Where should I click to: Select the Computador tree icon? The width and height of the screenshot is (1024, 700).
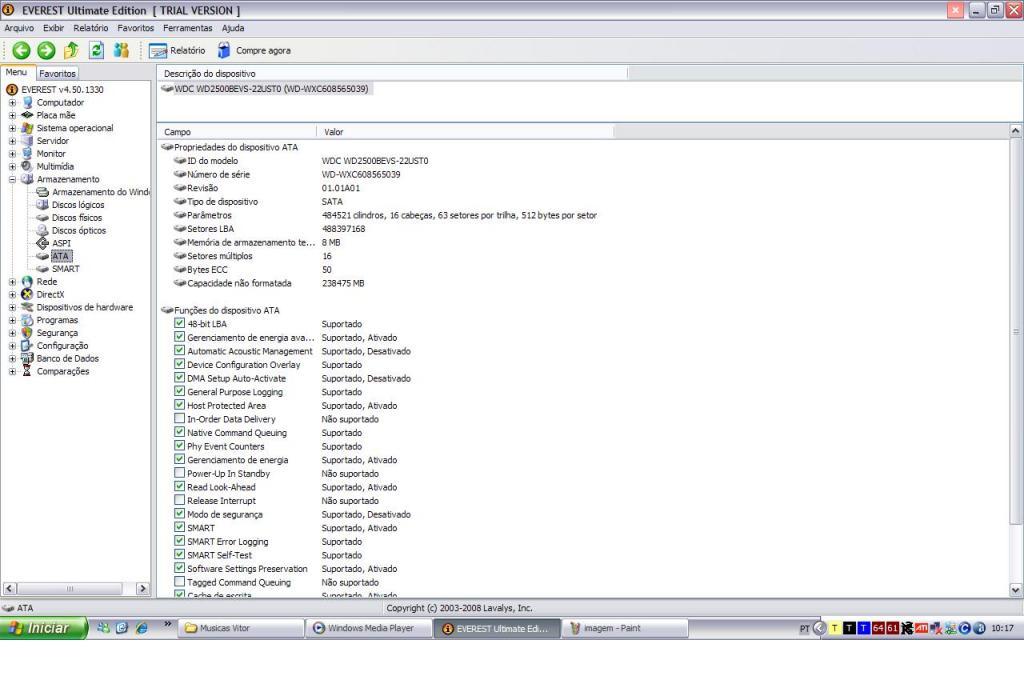click(x=27, y=103)
